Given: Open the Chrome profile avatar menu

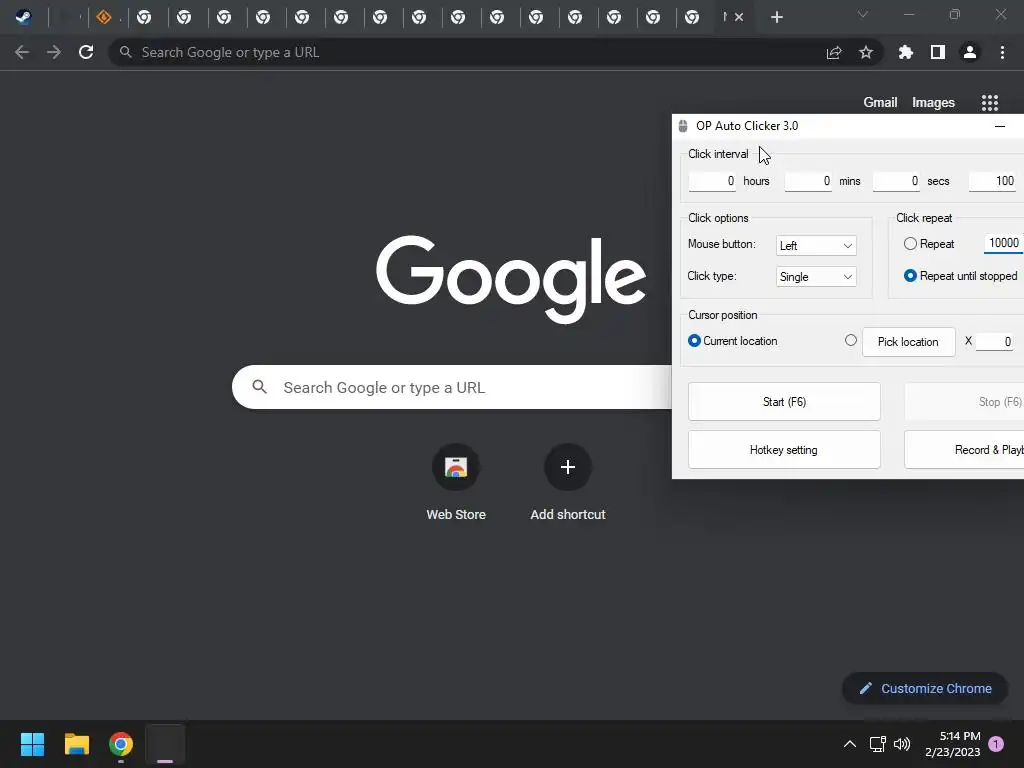Looking at the screenshot, I should 970,52.
